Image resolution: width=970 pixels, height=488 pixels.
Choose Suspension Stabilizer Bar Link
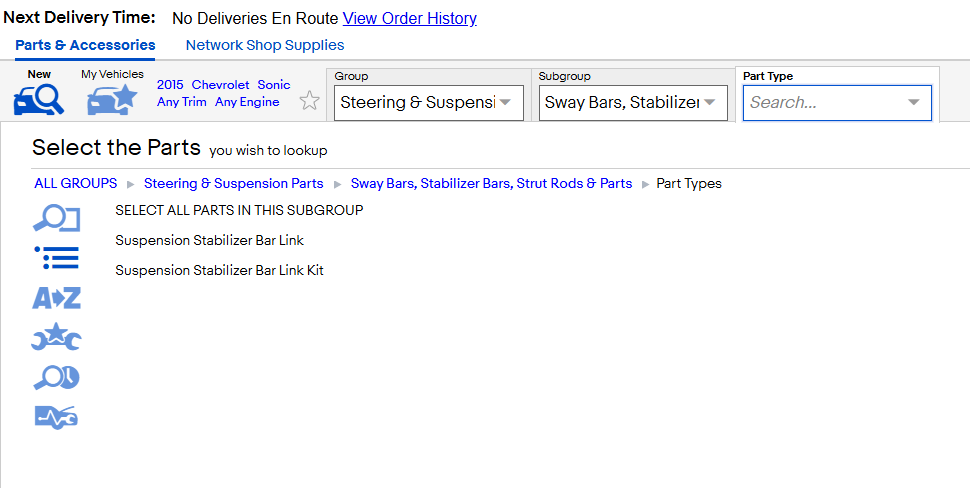point(209,240)
